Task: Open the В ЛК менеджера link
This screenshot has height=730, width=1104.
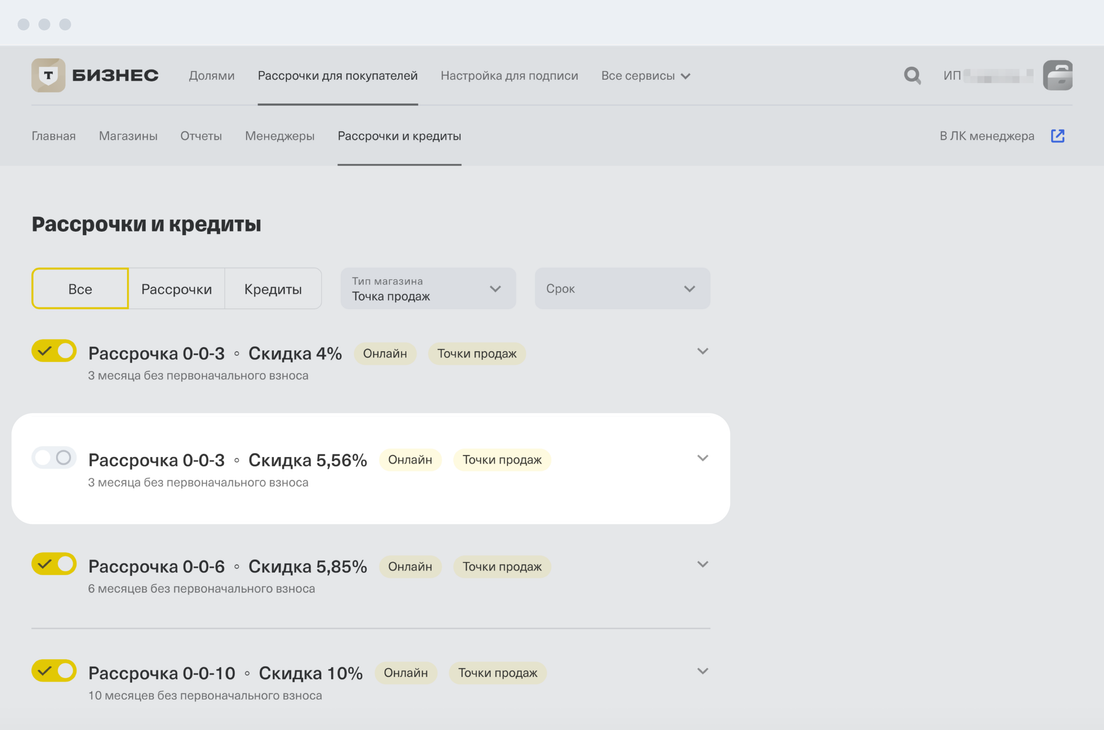Action: point(986,136)
